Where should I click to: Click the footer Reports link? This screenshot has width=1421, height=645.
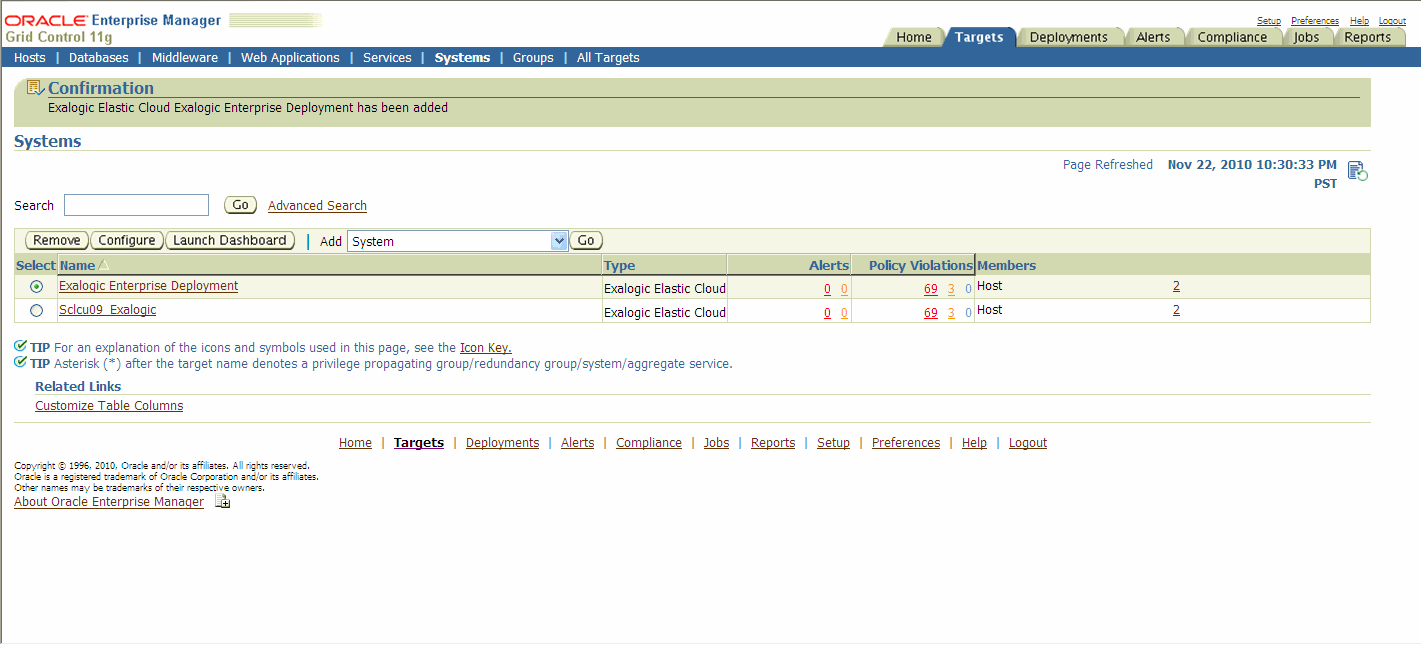773,443
